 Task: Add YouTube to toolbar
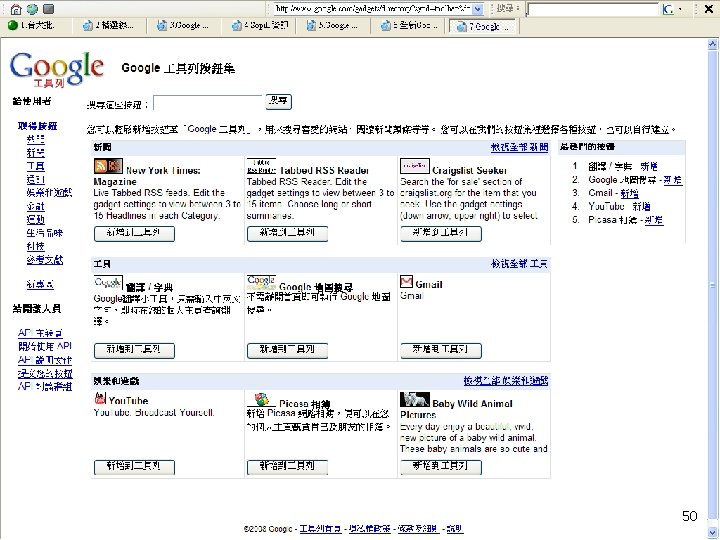[x=134, y=467]
